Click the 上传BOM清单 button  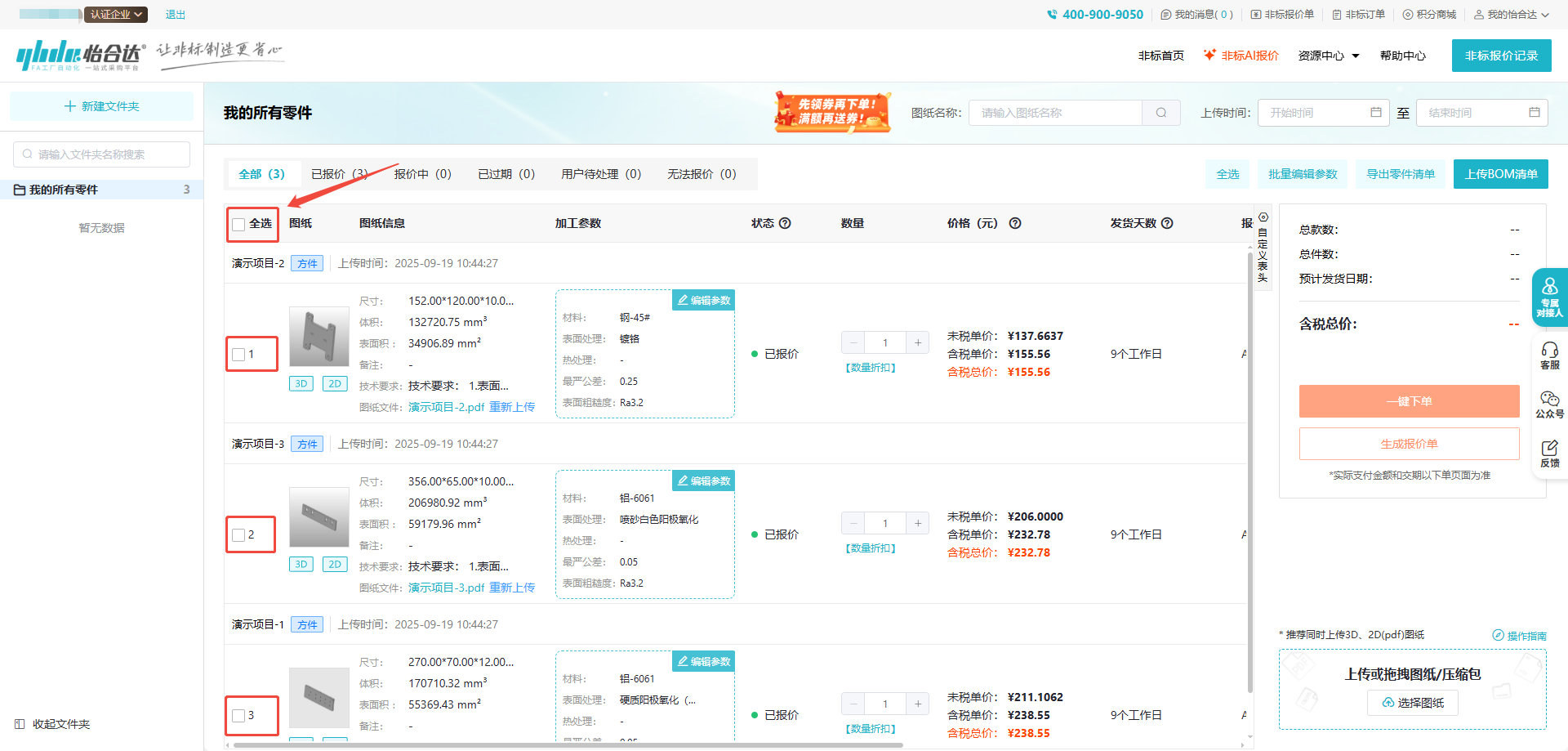pos(1500,174)
